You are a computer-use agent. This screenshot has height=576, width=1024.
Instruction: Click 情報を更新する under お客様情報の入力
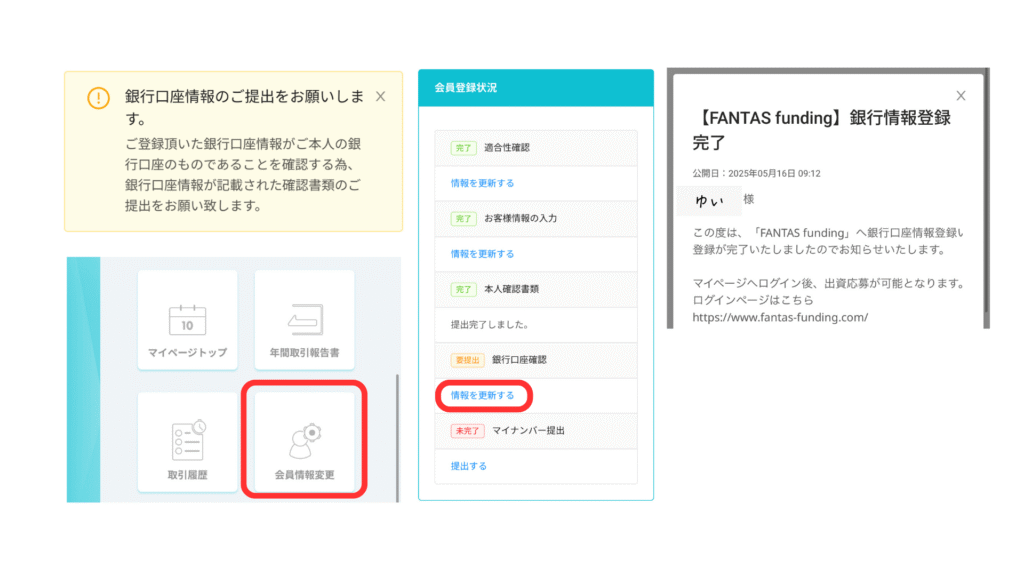click(482, 254)
